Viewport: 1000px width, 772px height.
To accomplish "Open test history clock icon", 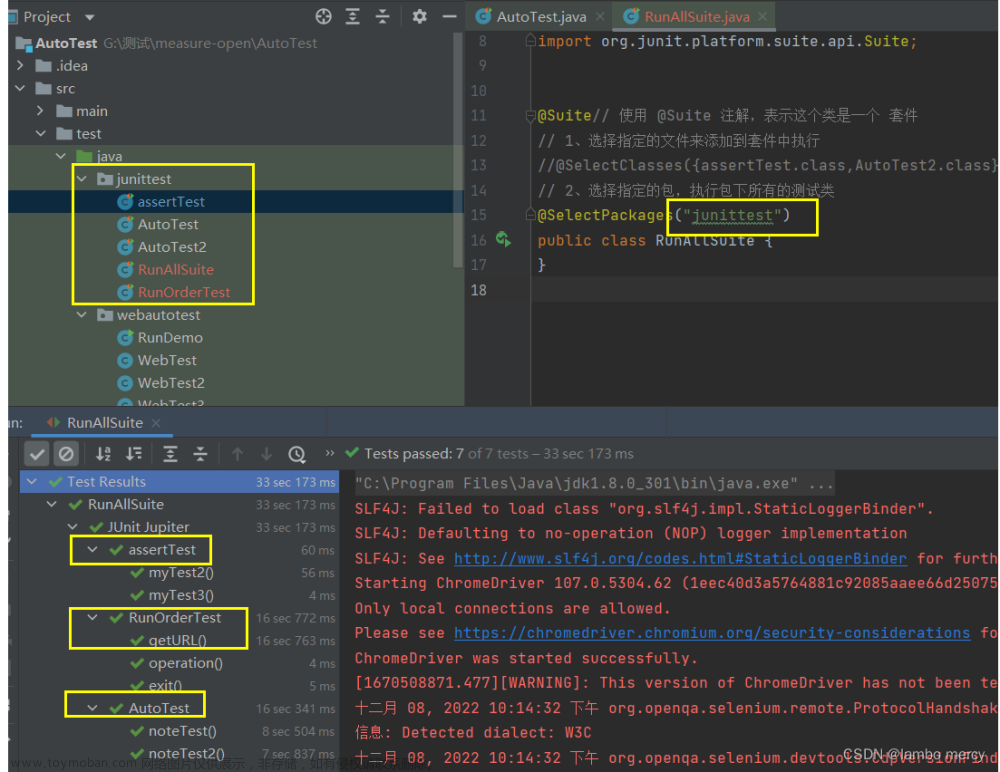I will pyautogui.click(x=297, y=454).
